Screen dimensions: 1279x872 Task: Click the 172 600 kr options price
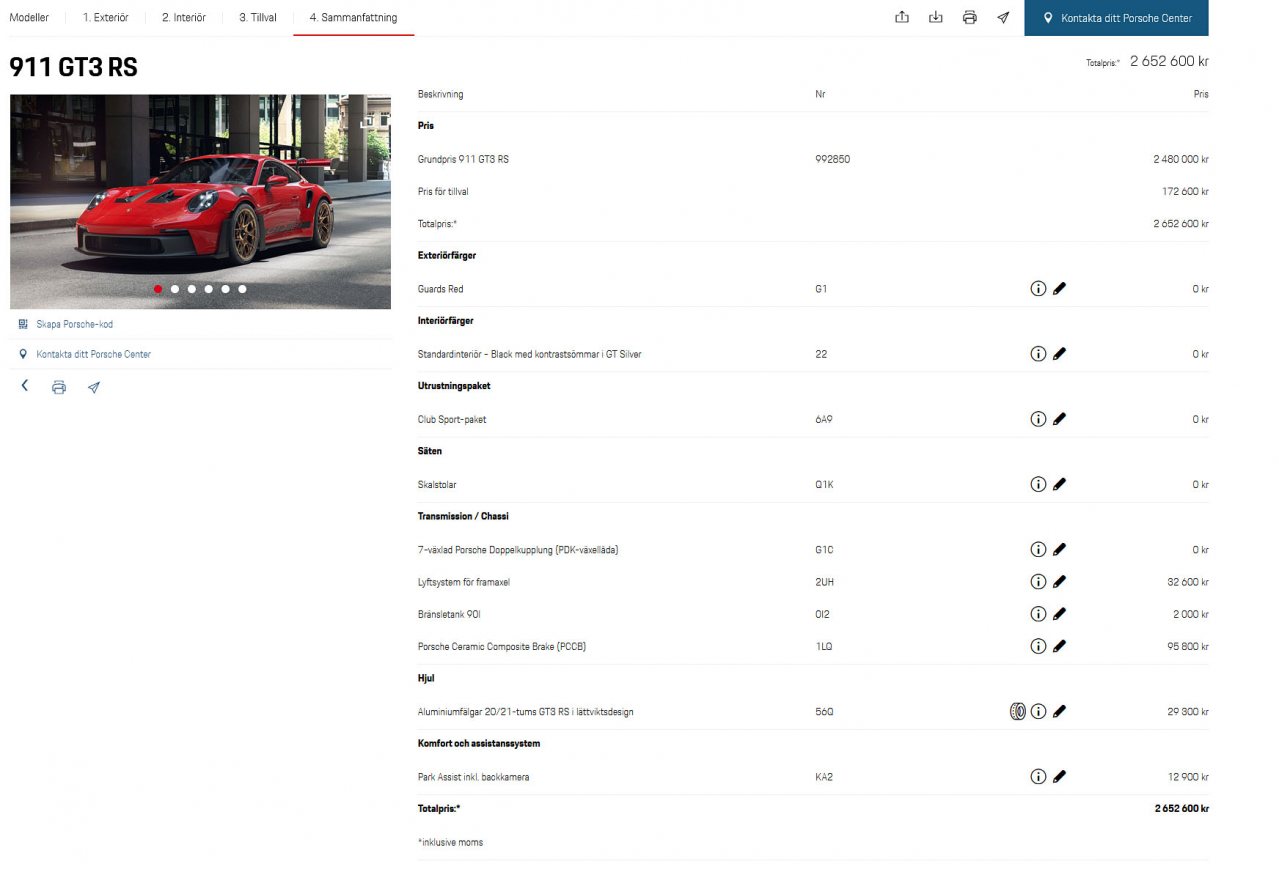click(x=1185, y=191)
